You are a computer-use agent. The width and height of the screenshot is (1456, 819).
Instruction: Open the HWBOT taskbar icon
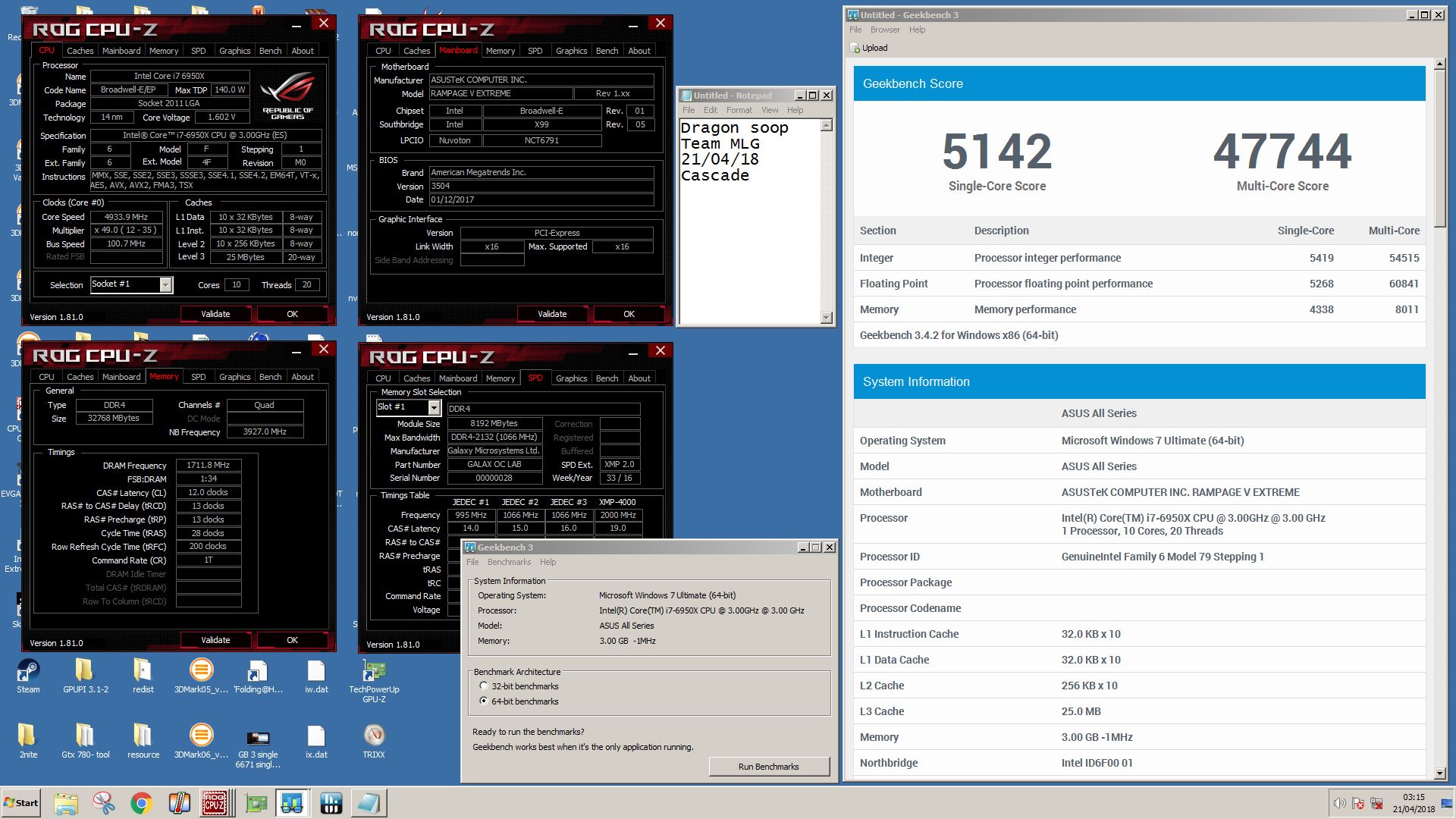(x=331, y=803)
